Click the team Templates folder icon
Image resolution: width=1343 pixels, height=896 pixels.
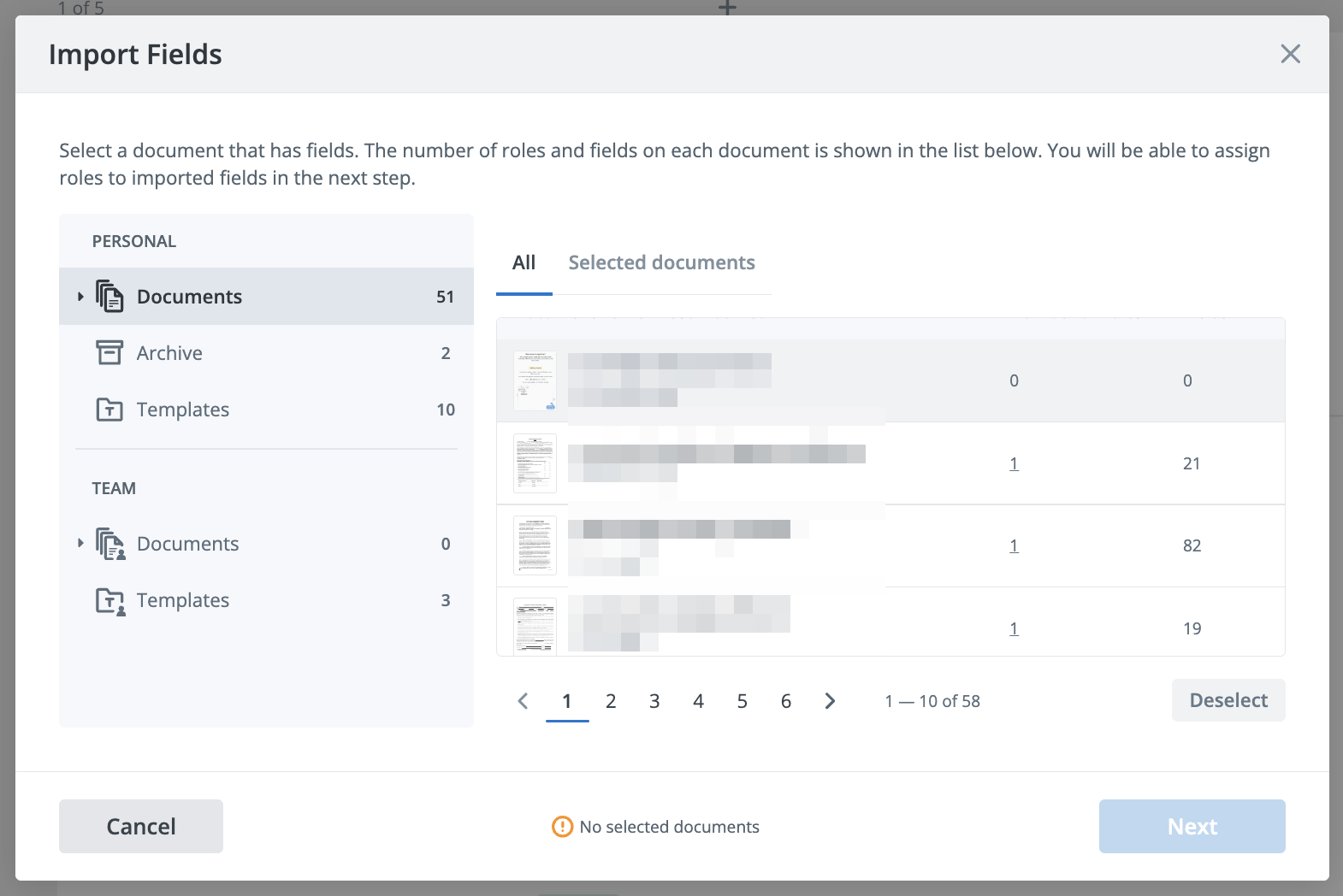pyautogui.click(x=110, y=601)
